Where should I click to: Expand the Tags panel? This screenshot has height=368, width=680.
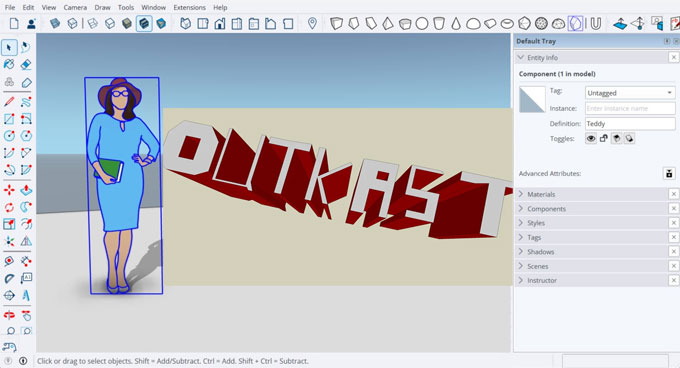[521, 237]
